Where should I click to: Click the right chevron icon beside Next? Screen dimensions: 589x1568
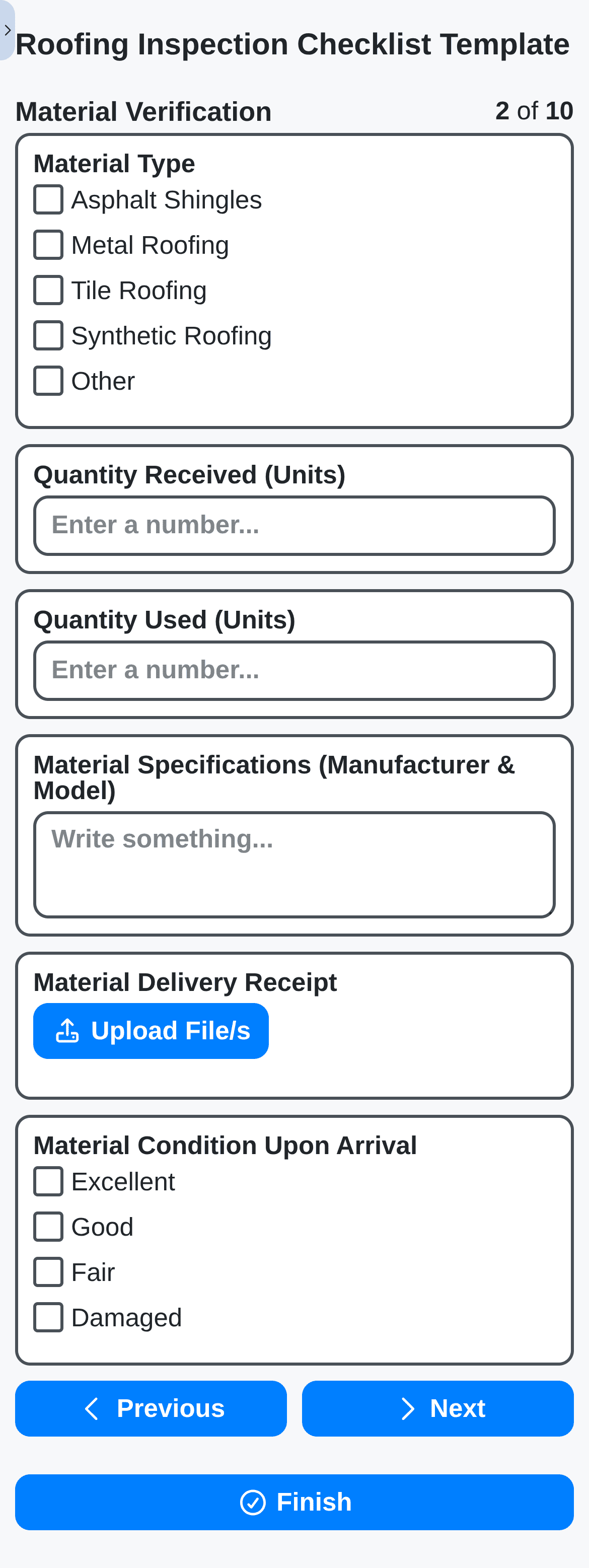coord(408,1408)
